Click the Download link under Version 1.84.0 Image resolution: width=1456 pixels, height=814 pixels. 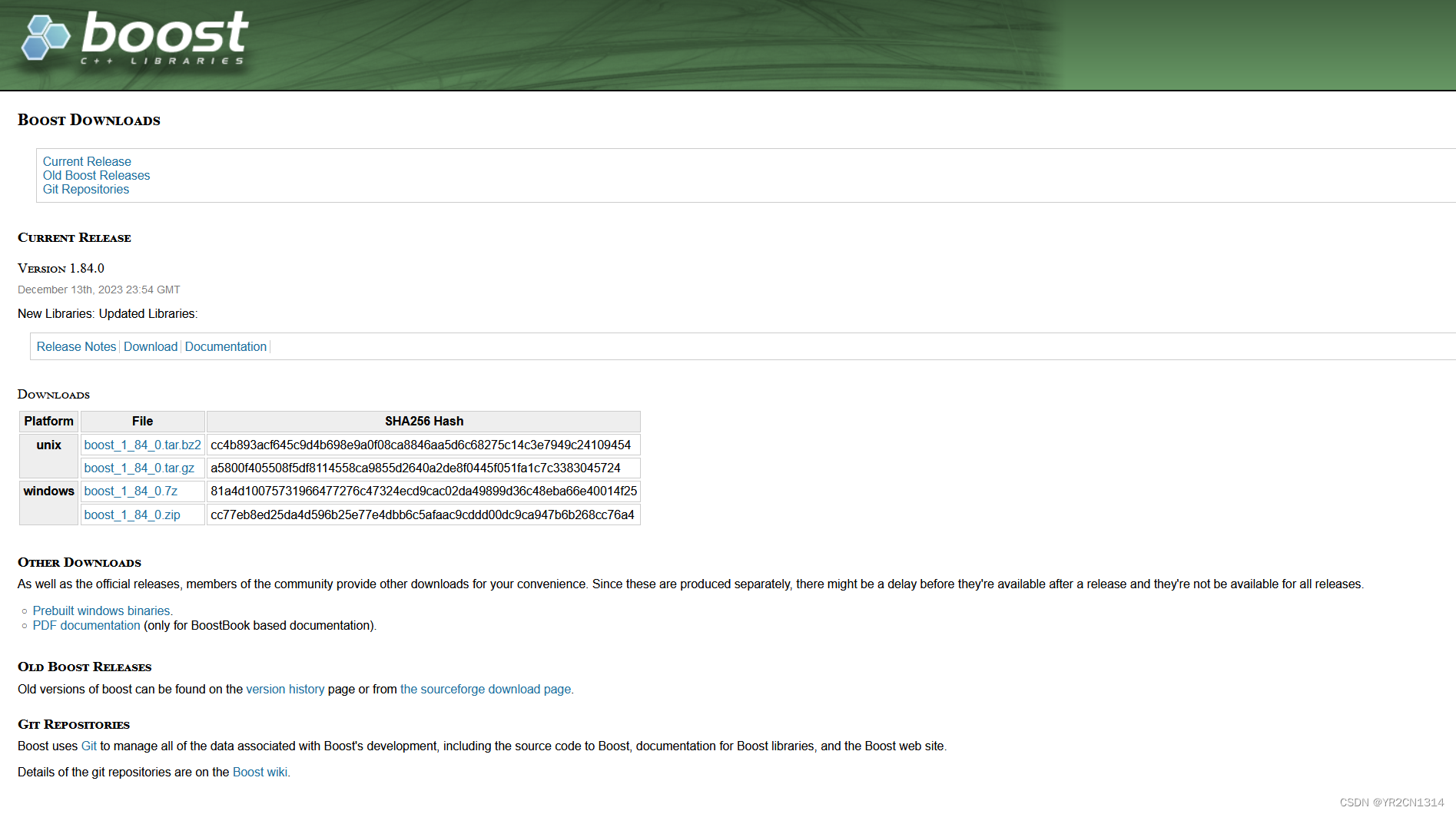(x=150, y=346)
